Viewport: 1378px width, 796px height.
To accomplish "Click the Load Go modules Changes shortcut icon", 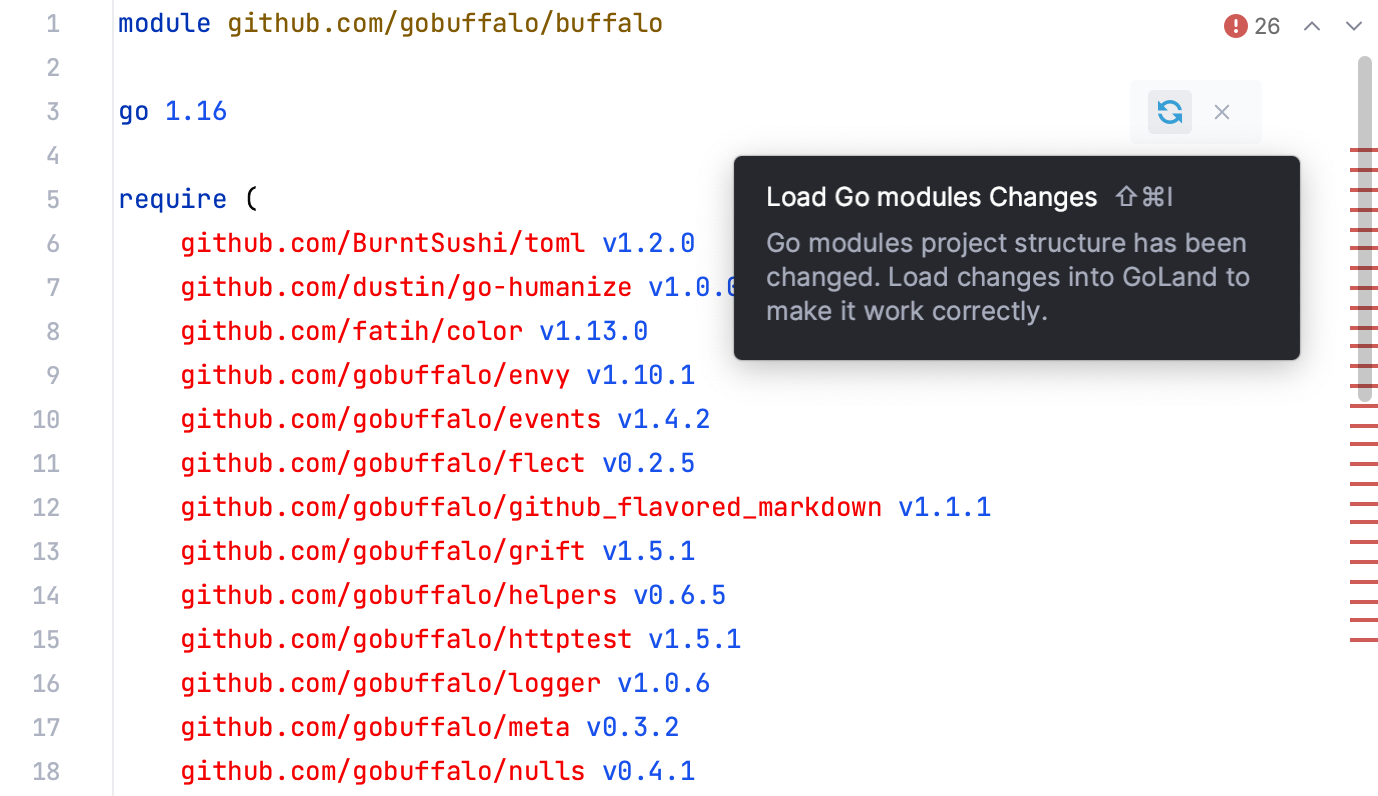I will pyautogui.click(x=1143, y=197).
